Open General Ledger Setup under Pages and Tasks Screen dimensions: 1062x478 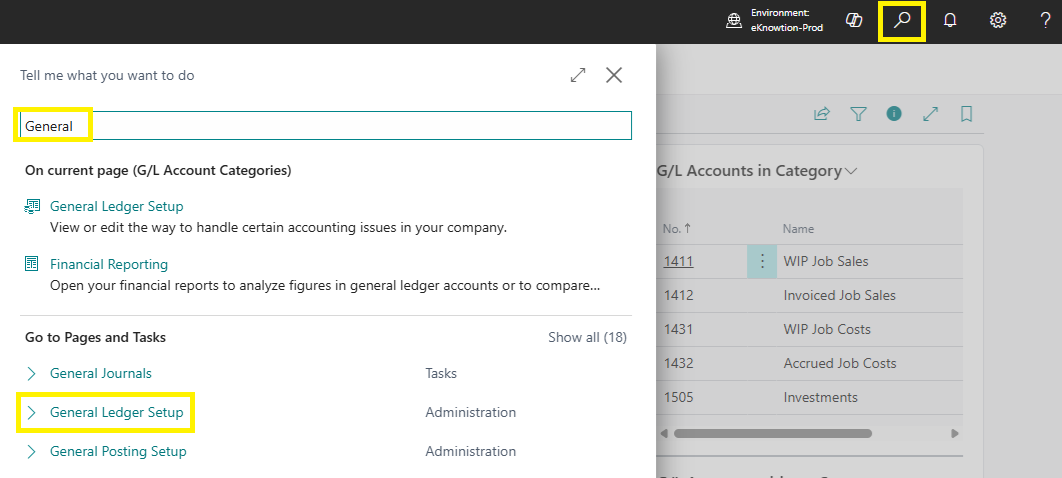click(116, 412)
